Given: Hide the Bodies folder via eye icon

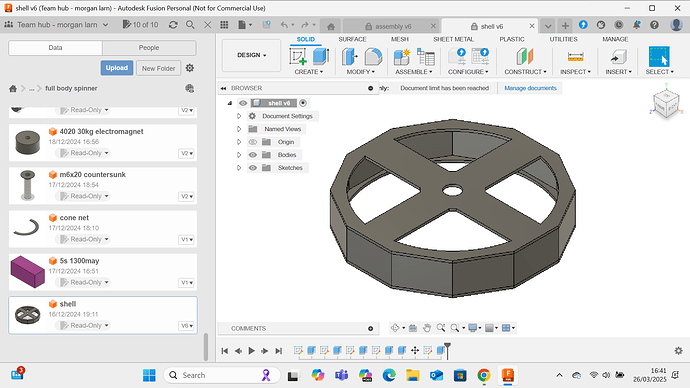Looking at the screenshot, I should coord(253,155).
